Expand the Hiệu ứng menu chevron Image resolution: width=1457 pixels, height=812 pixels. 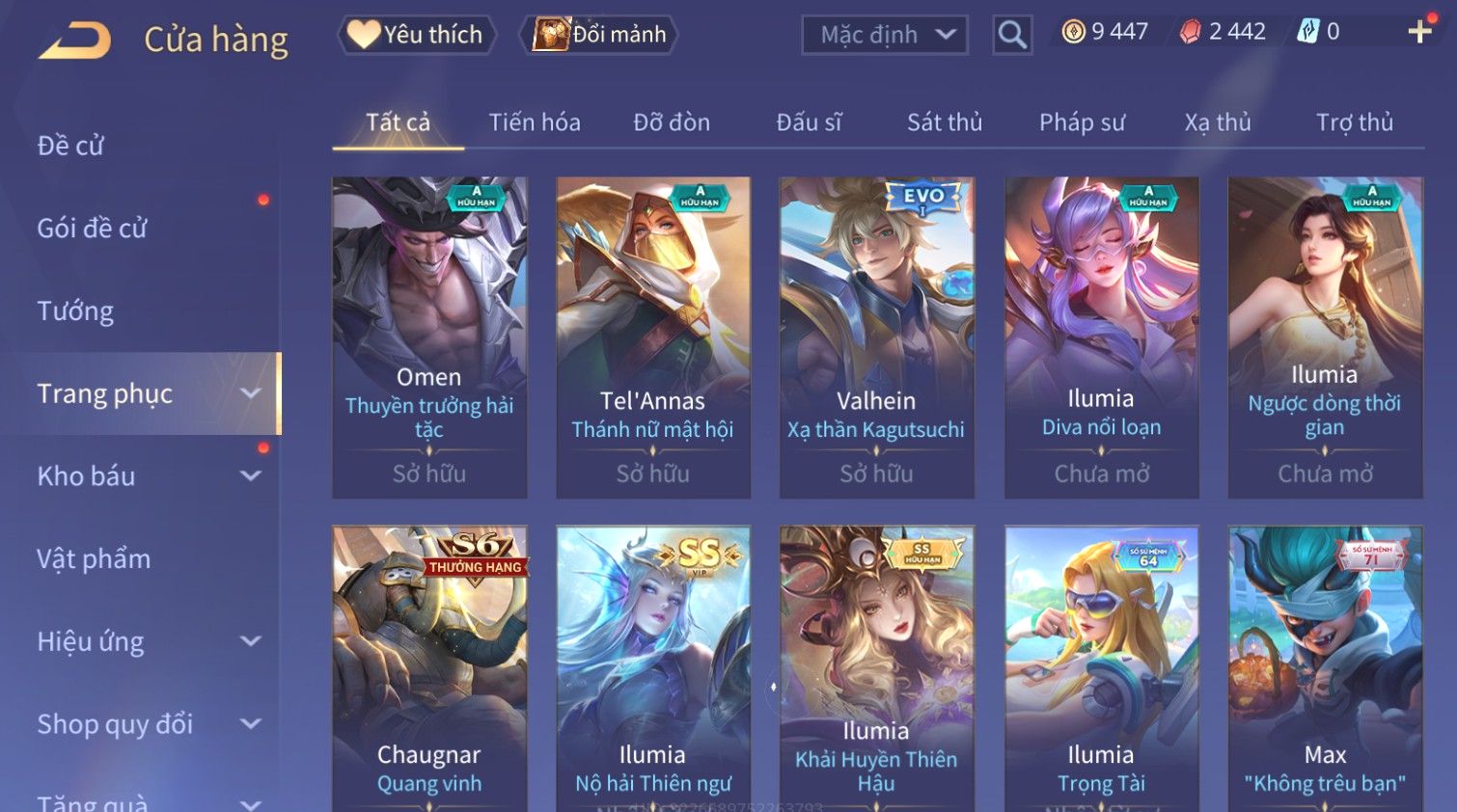[251, 641]
